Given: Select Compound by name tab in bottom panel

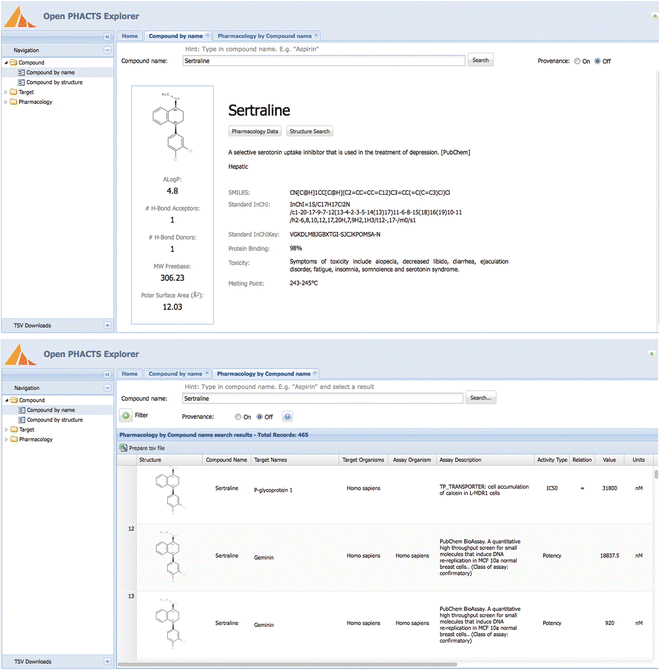Looking at the screenshot, I should click(x=175, y=373).
